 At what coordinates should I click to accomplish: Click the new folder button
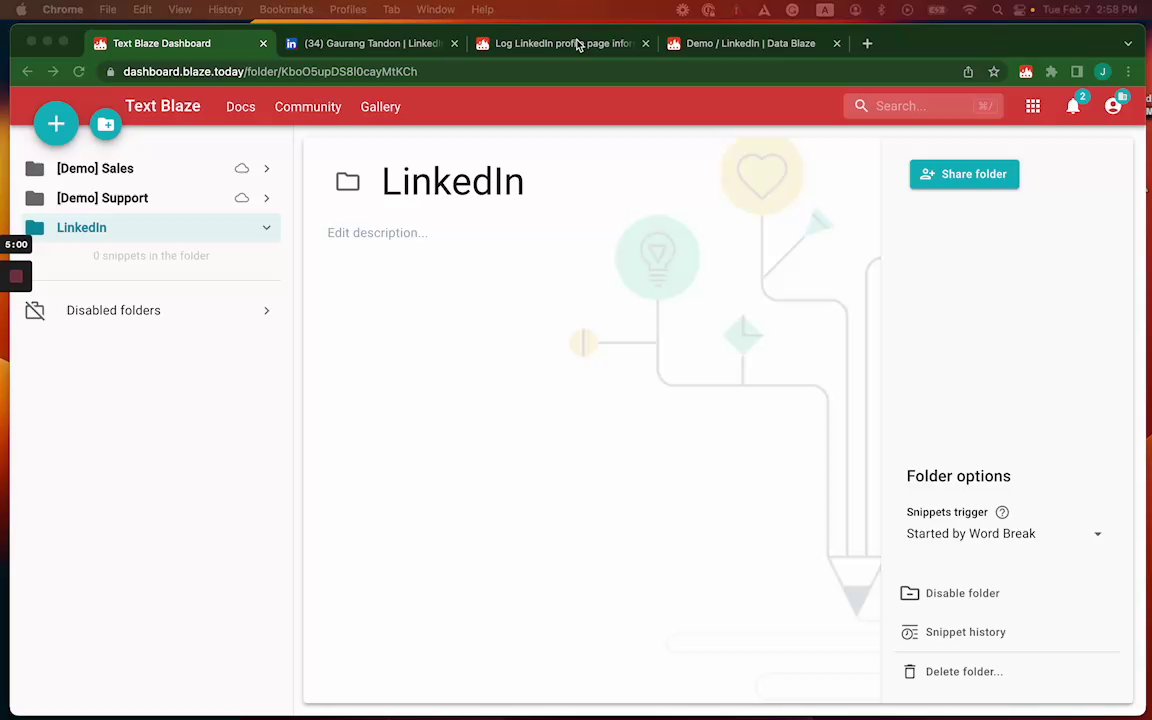coord(106,124)
